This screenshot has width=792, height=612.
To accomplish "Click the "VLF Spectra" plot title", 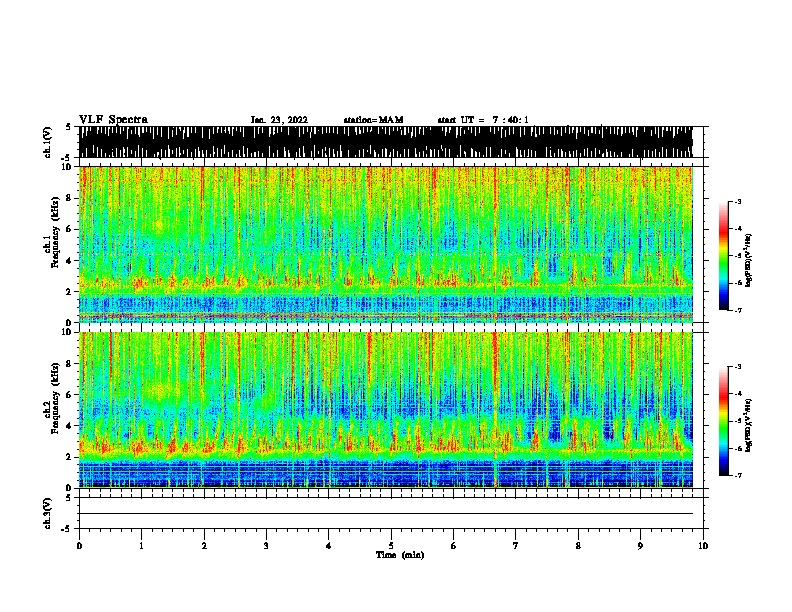I will pyautogui.click(x=113, y=120).
